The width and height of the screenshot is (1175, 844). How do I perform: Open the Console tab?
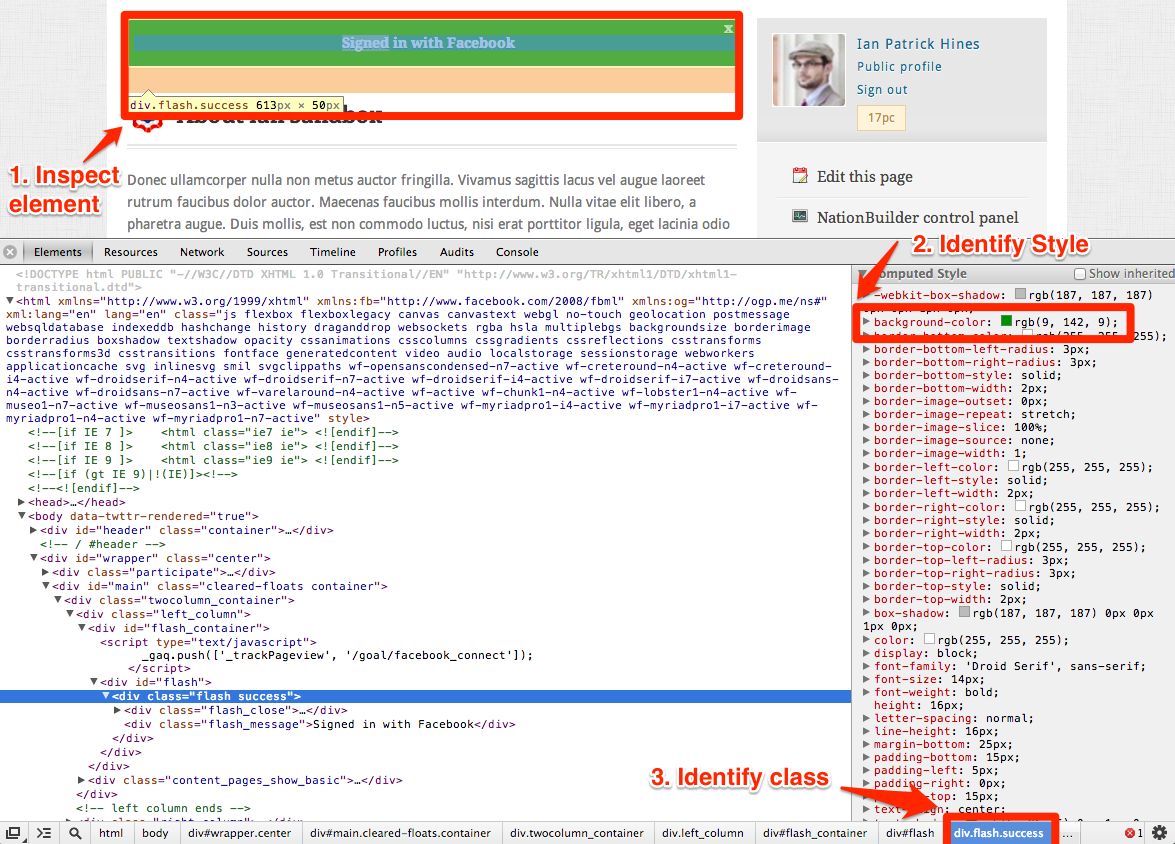click(x=517, y=252)
